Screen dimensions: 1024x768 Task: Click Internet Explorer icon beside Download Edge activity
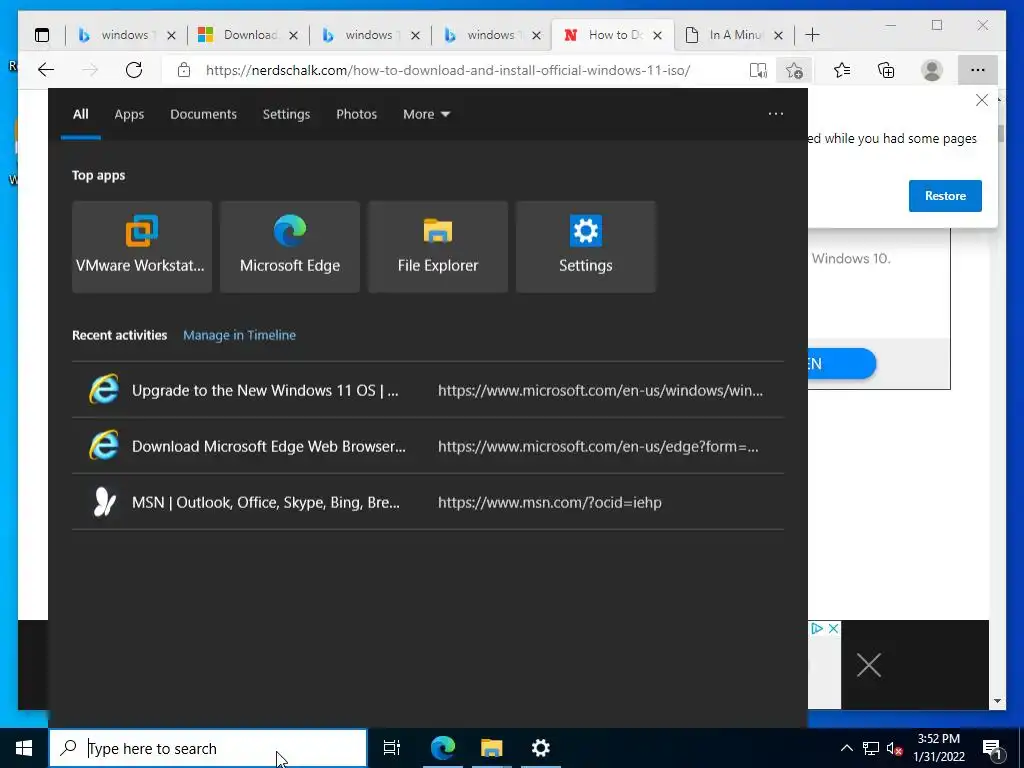click(x=104, y=445)
